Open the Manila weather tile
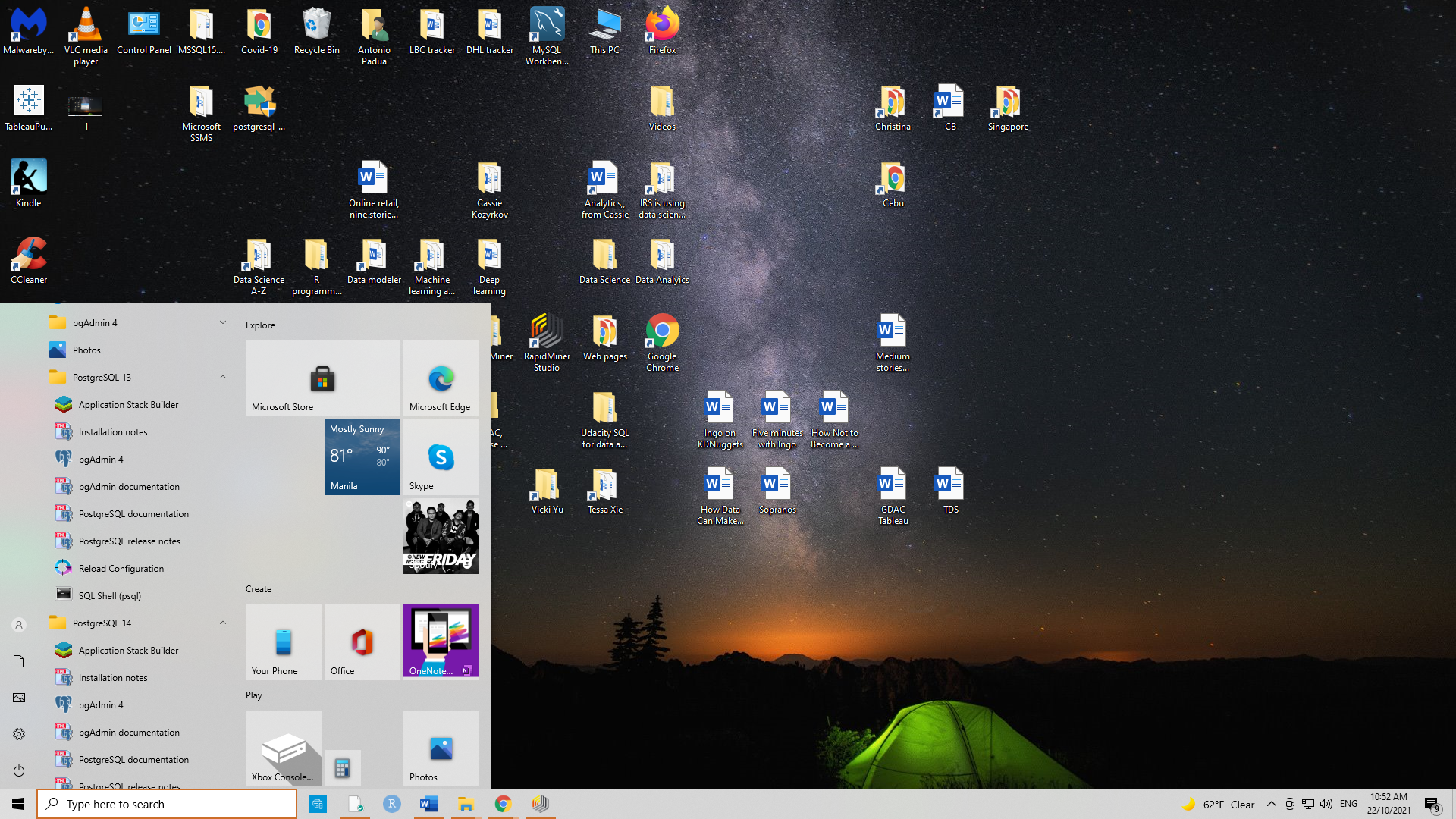Viewport: 1456px width, 819px height. click(362, 457)
